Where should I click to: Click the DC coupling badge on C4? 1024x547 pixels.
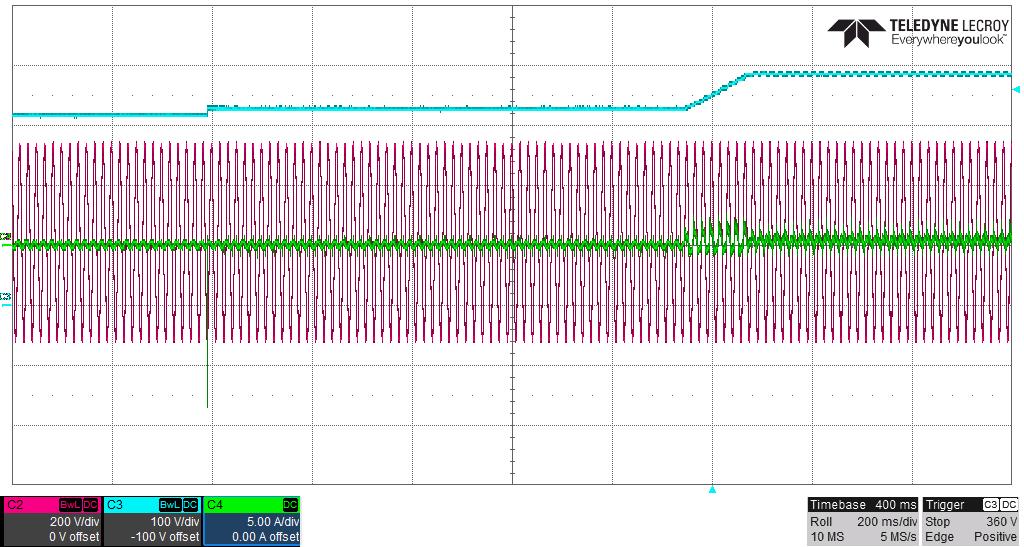pos(290,505)
